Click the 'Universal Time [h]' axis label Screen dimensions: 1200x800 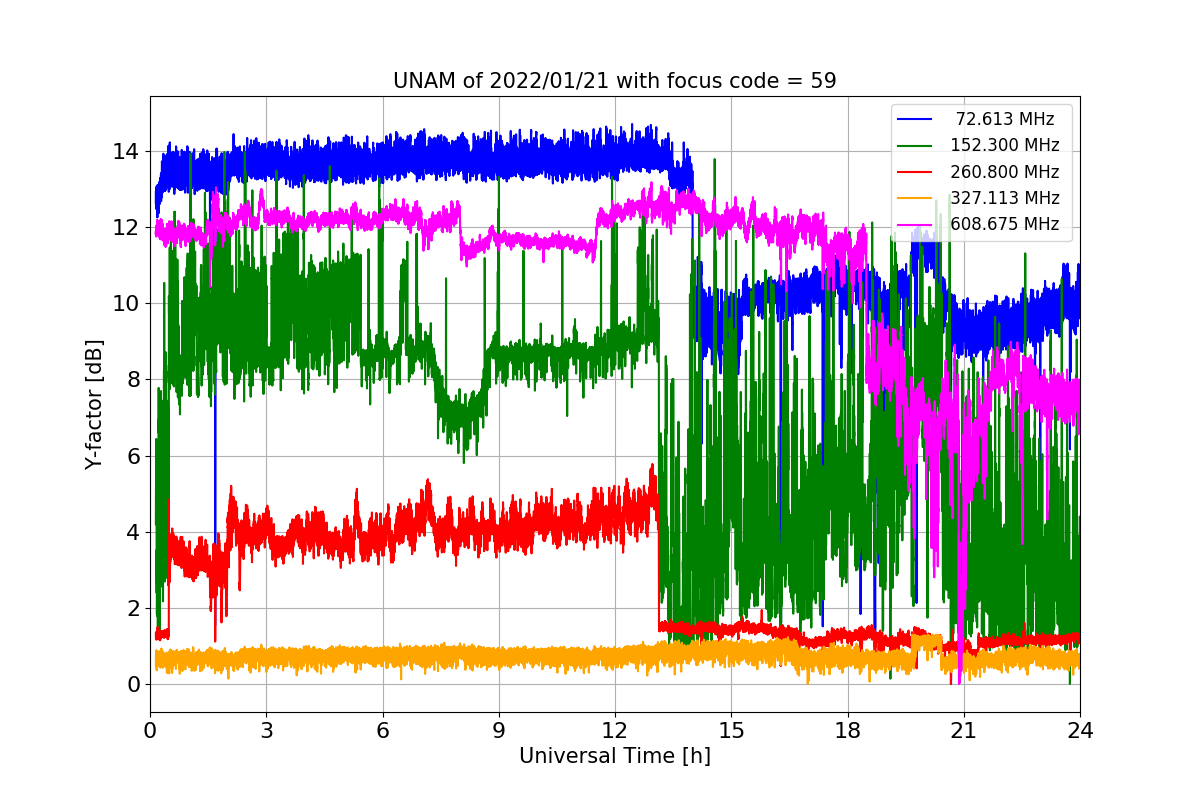pos(615,757)
